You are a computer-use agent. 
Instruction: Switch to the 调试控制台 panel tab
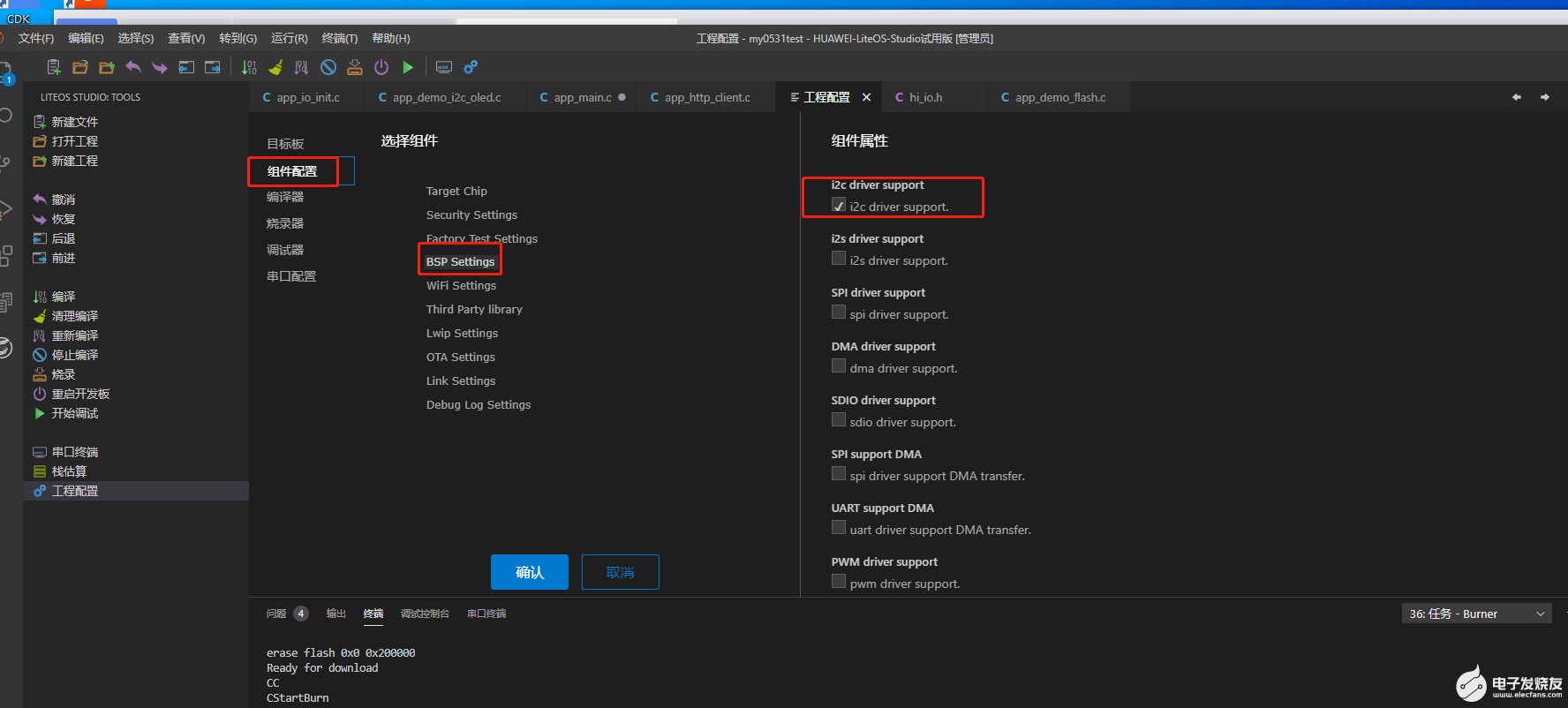pyautogui.click(x=425, y=614)
